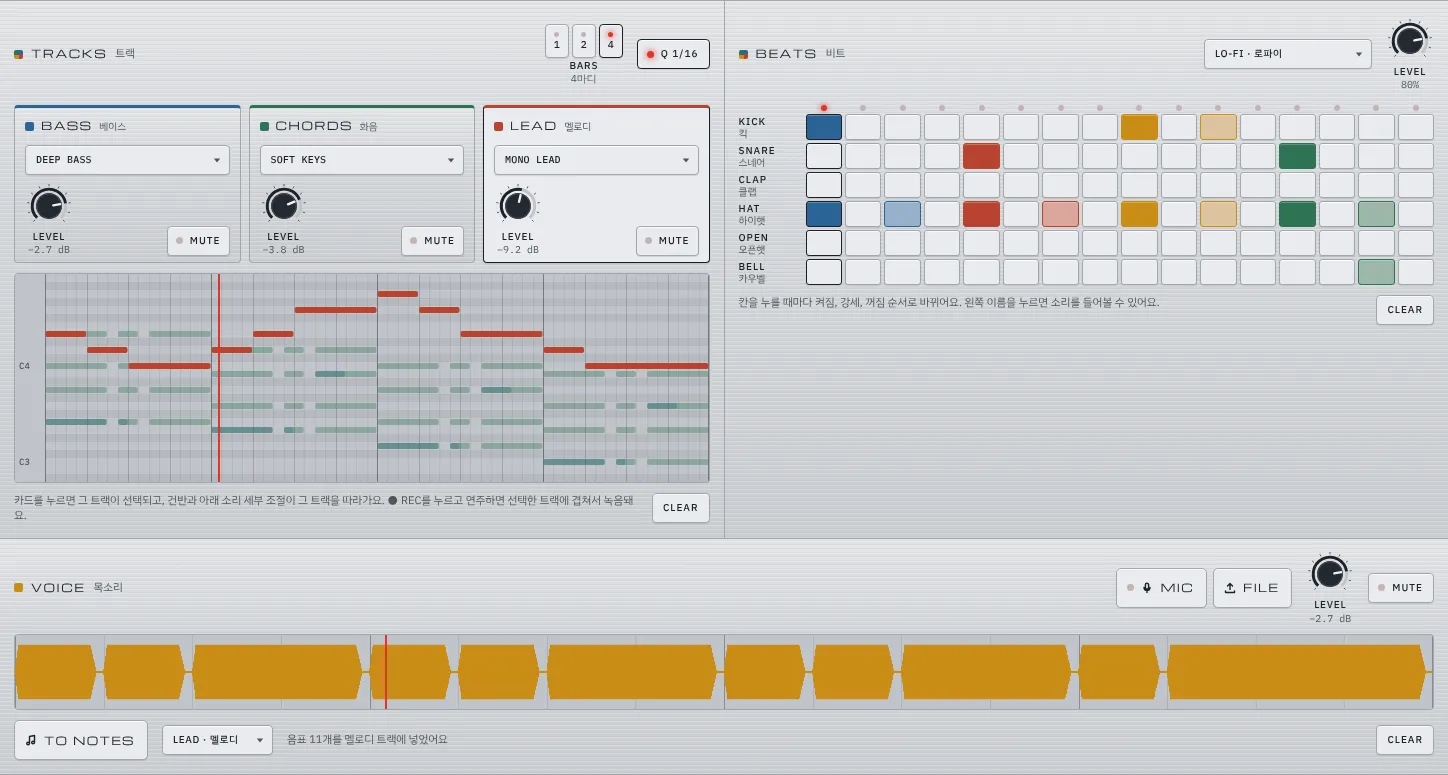This screenshot has width=1448, height=775.
Task: Mute the LEAD track
Action: pos(667,241)
